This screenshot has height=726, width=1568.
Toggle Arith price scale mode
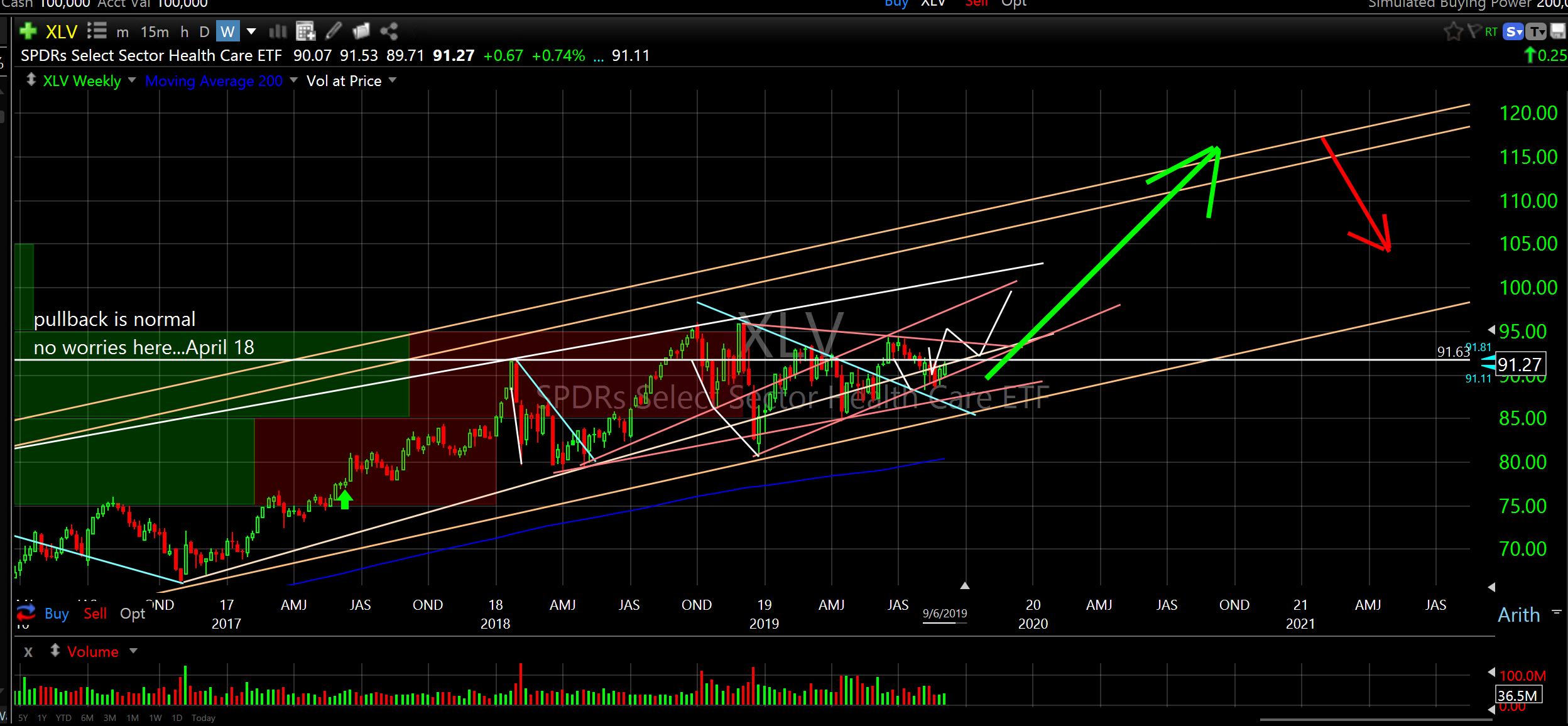click(x=1518, y=614)
